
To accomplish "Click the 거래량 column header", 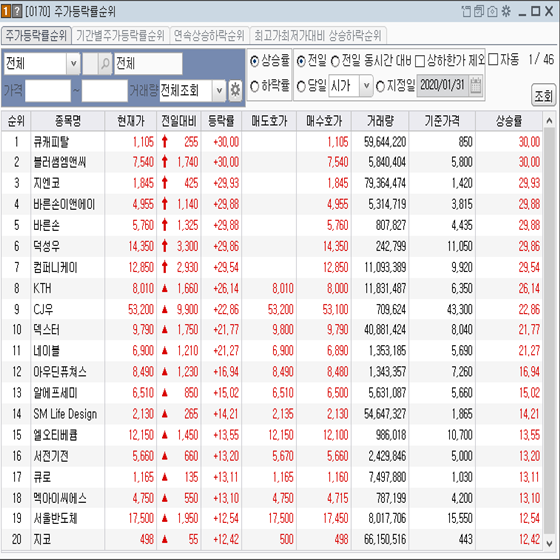I will coord(380,121).
